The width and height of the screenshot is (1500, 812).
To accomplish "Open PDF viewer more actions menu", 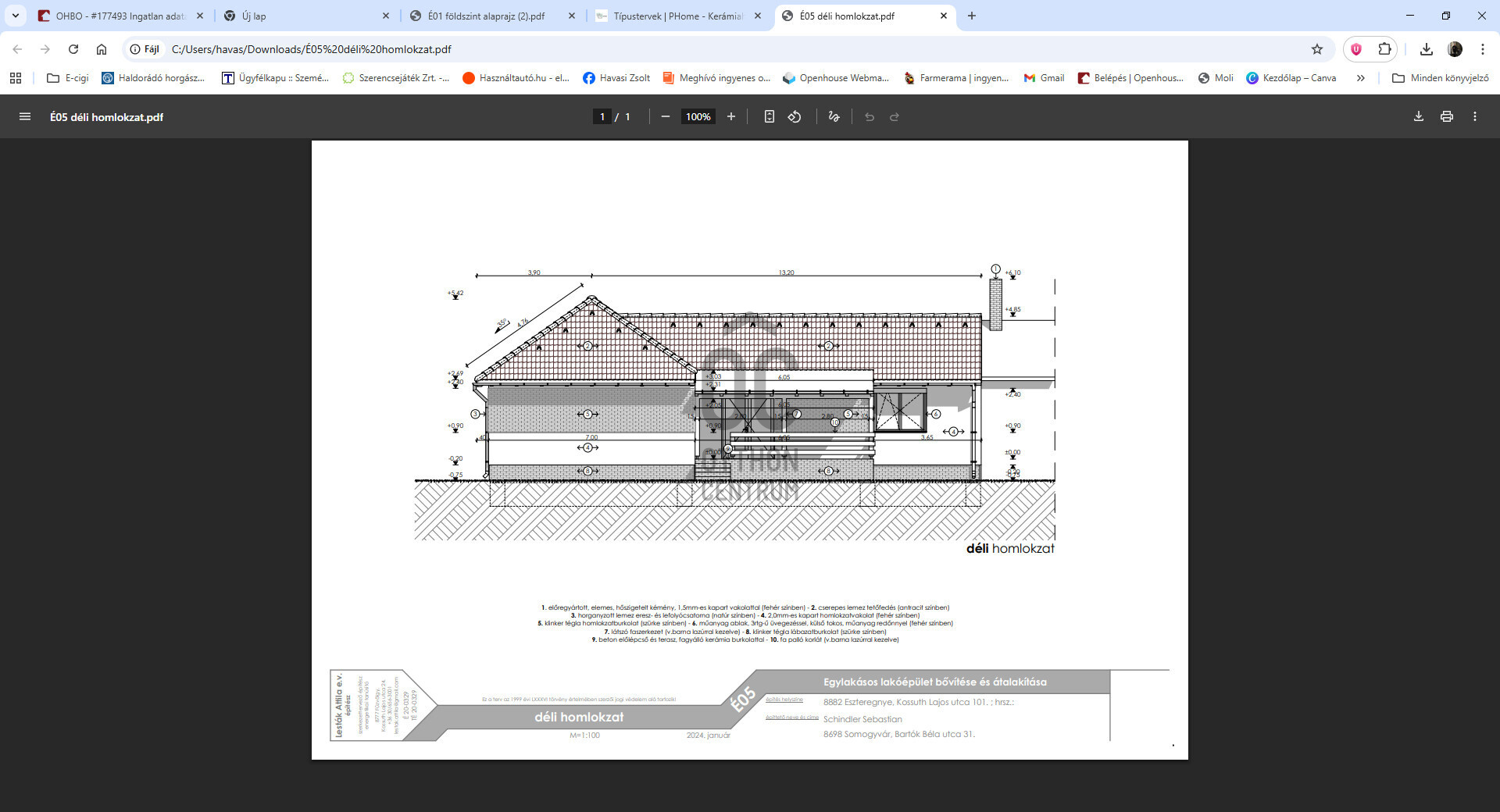I will (1475, 117).
